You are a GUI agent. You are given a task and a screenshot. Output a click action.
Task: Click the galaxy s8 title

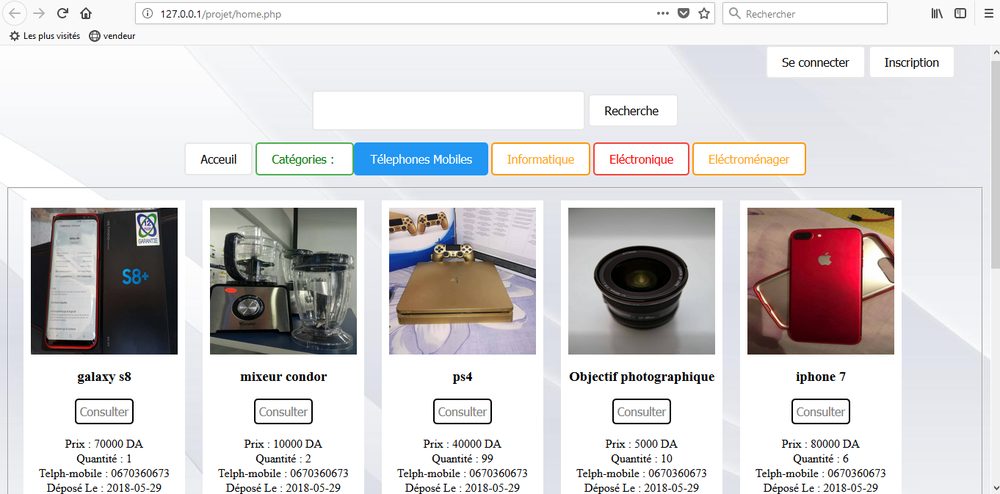104,377
